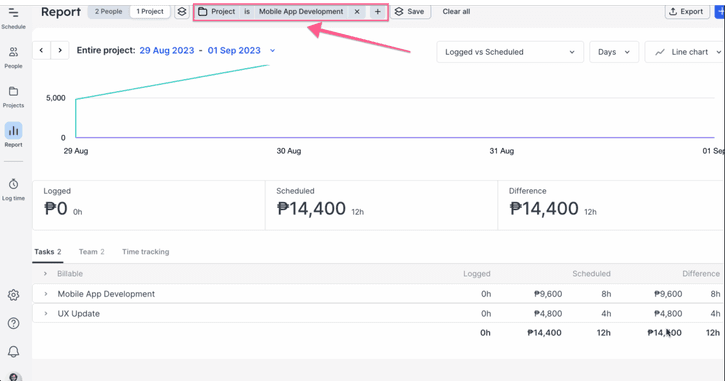The image size is (725, 381).
Task: Click the 'is' filter operator
Action: [x=247, y=12]
